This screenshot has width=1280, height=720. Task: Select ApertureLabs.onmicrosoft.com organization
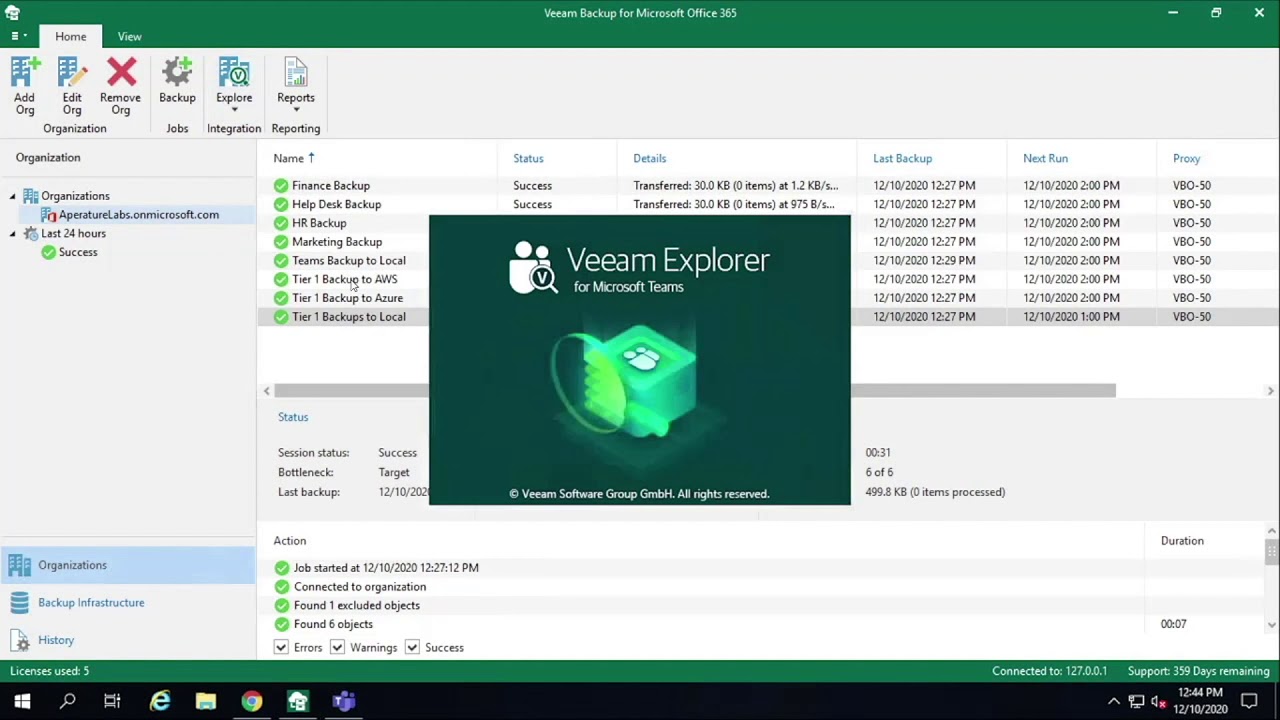[138, 215]
